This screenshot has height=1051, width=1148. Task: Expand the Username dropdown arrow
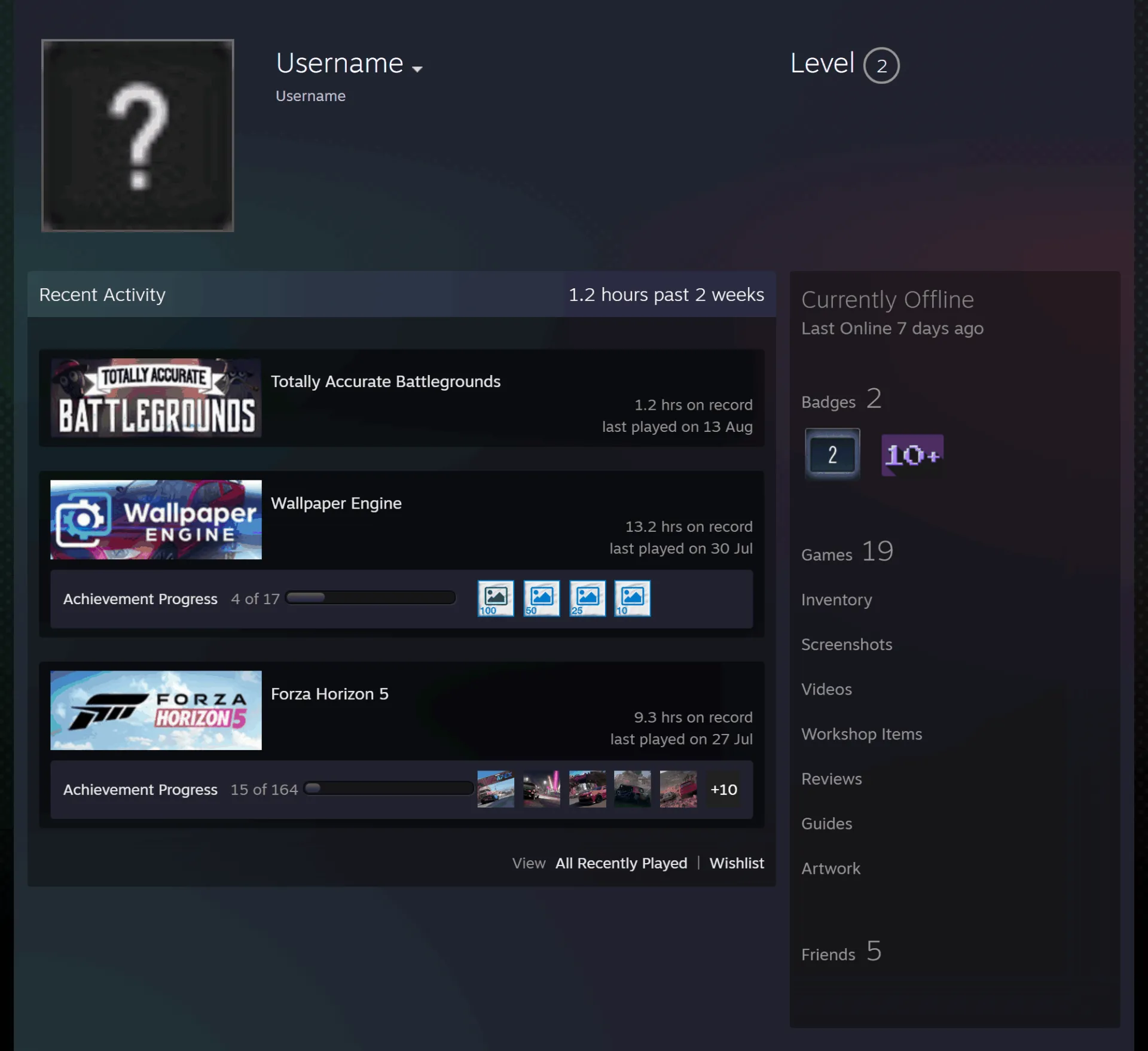(417, 69)
